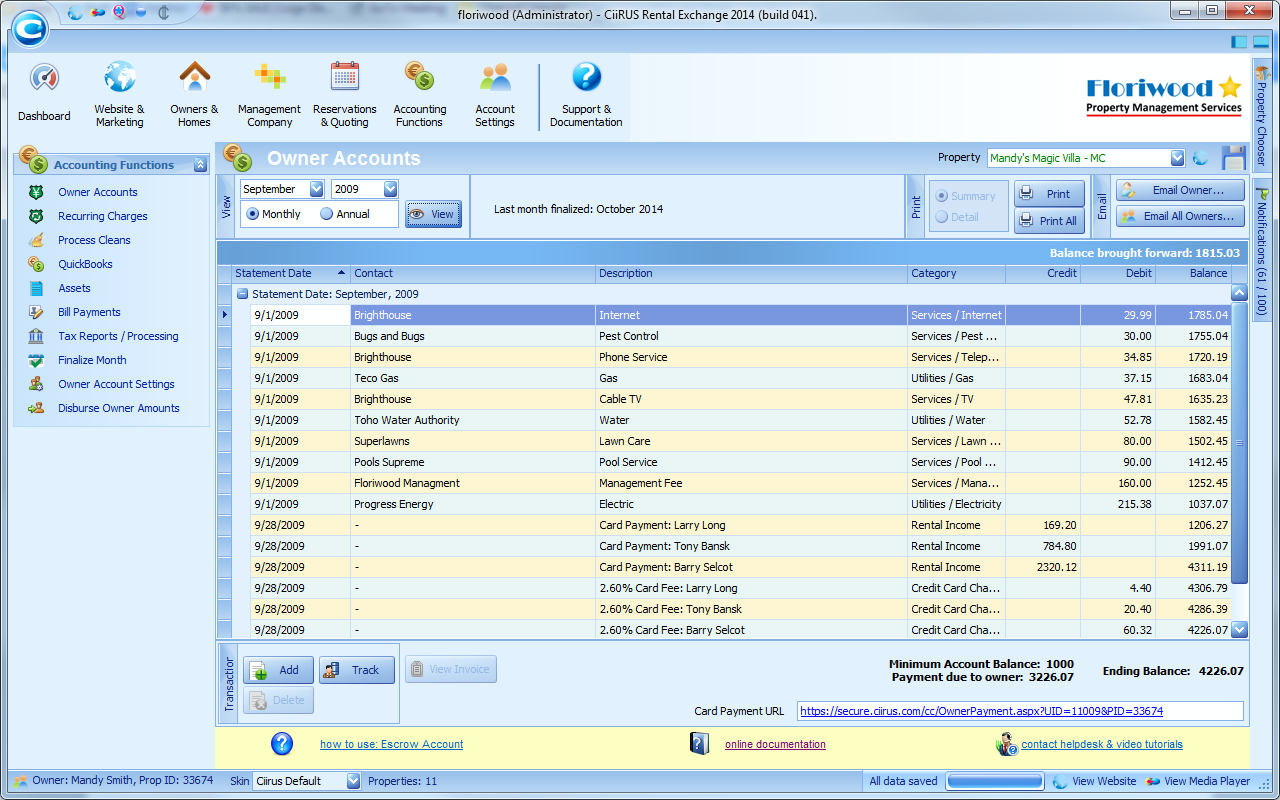Open Owners & Homes house icon
Image resolution: width=1280 pixels, height=800 pixels.
click(x=194, y=77)
